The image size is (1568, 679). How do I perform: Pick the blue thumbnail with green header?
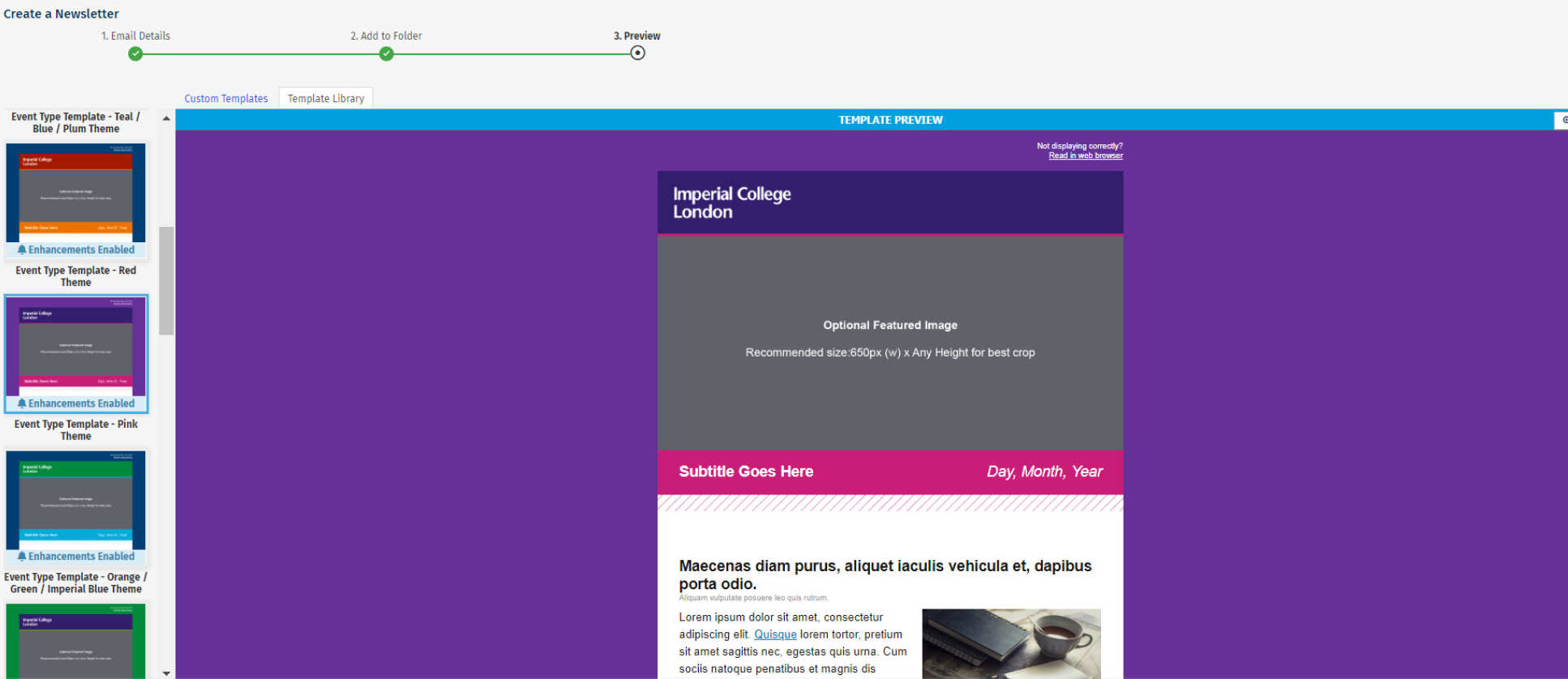76,500
